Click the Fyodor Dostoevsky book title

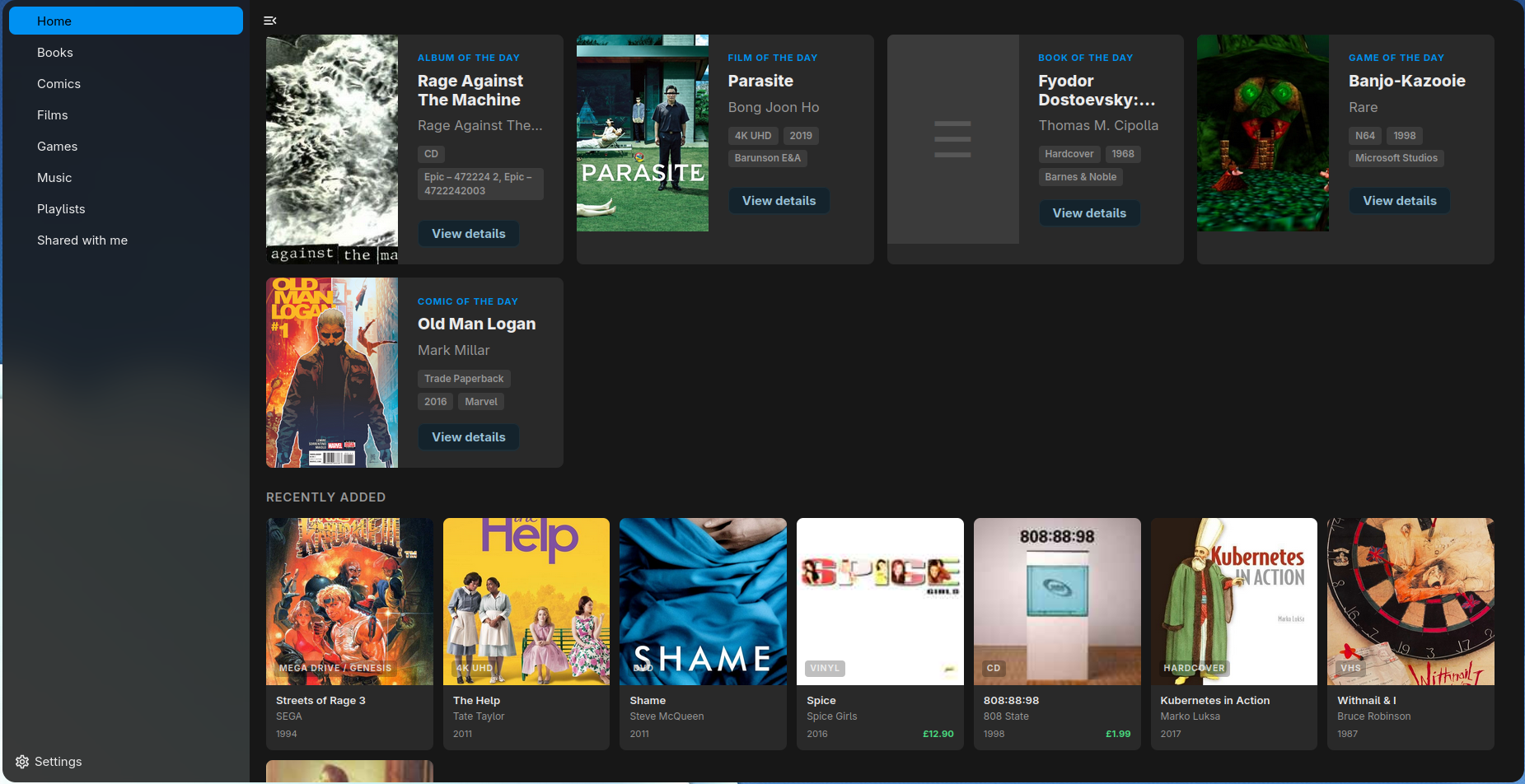[x=1097, y=91]
